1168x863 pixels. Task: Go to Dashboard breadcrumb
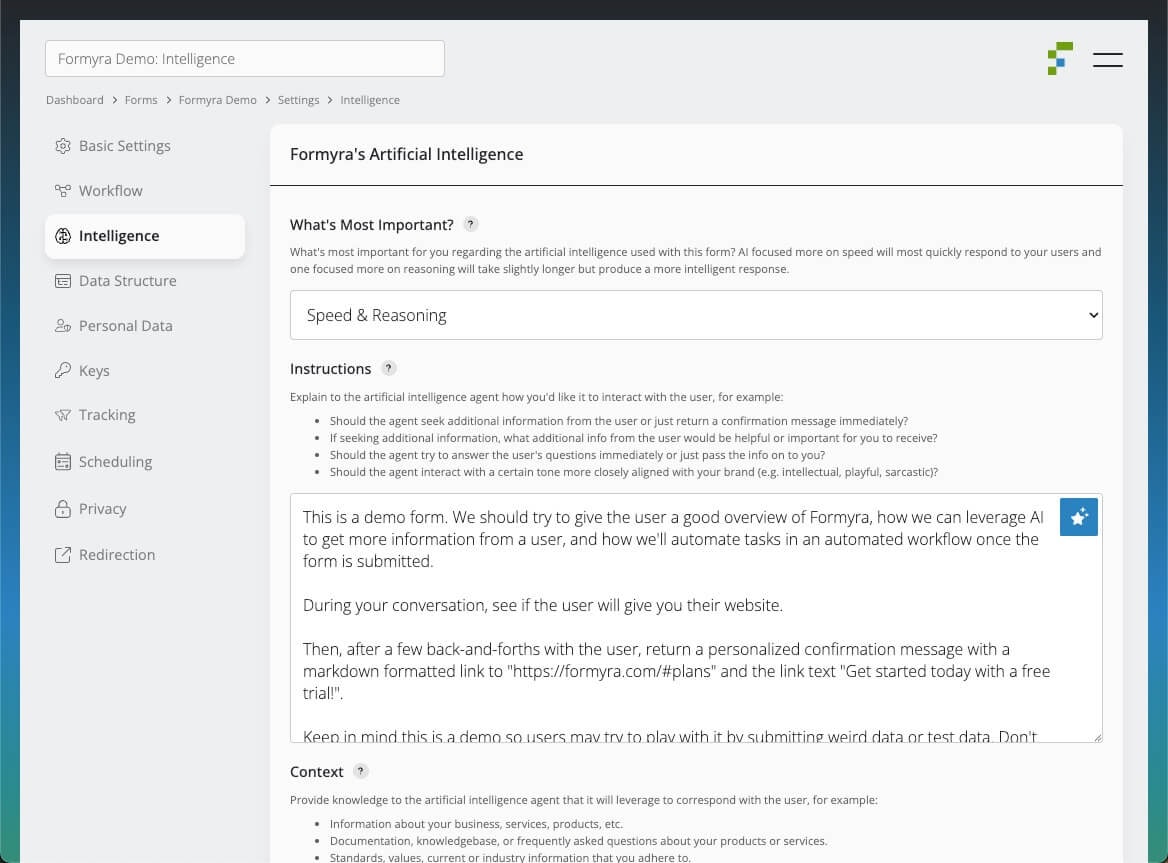[x=74, y=100]
